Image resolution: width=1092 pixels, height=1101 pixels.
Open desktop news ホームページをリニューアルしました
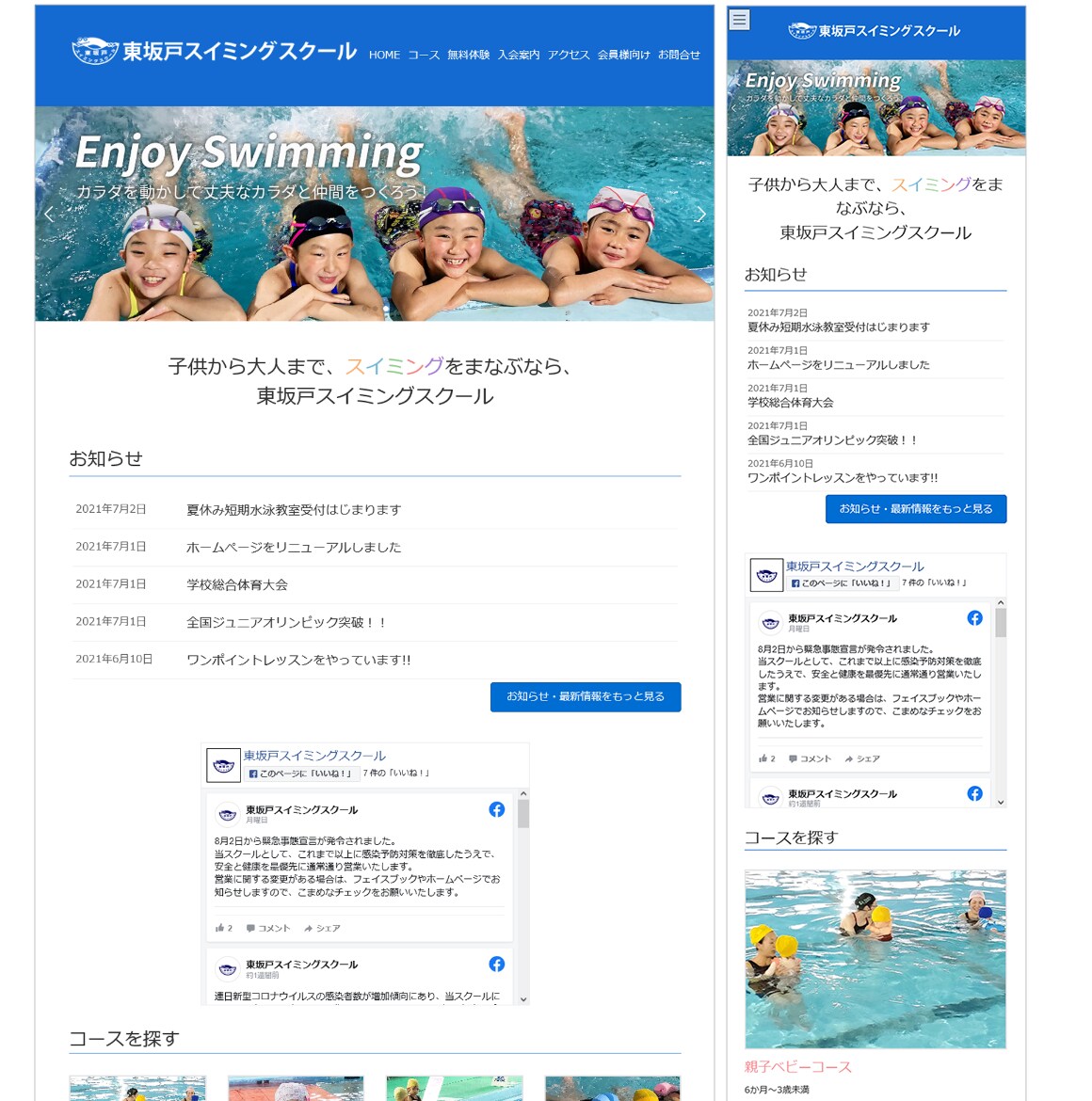(x=294, y=547)
